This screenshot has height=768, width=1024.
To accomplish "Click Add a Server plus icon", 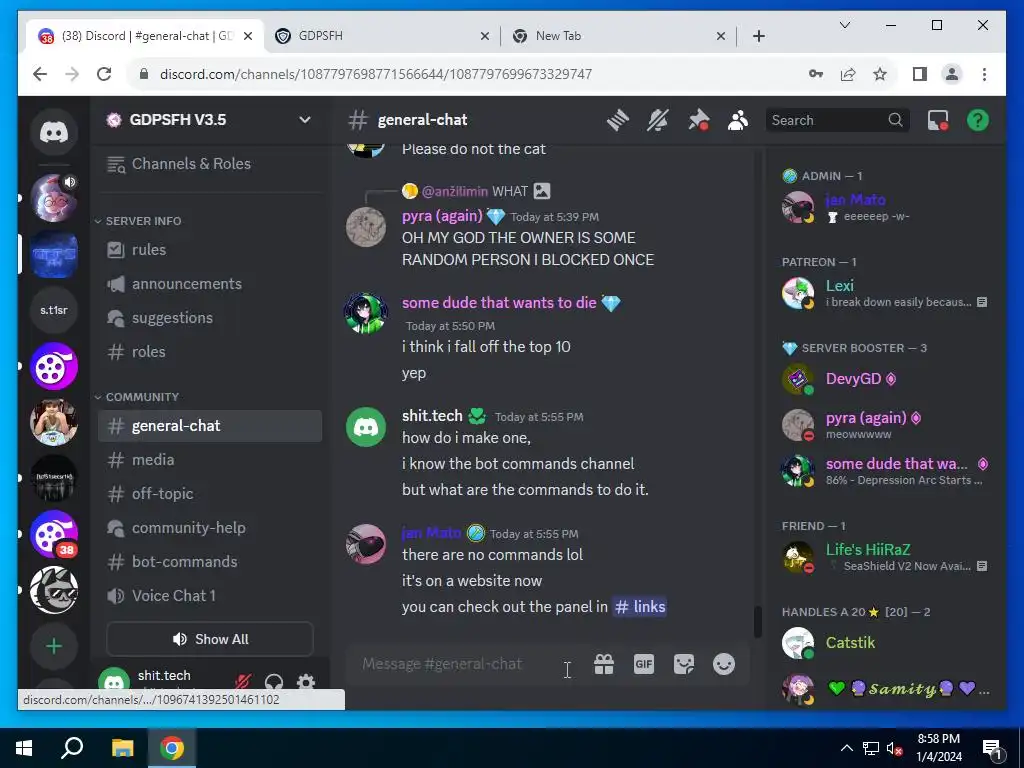I will click(x=54, y=647).
